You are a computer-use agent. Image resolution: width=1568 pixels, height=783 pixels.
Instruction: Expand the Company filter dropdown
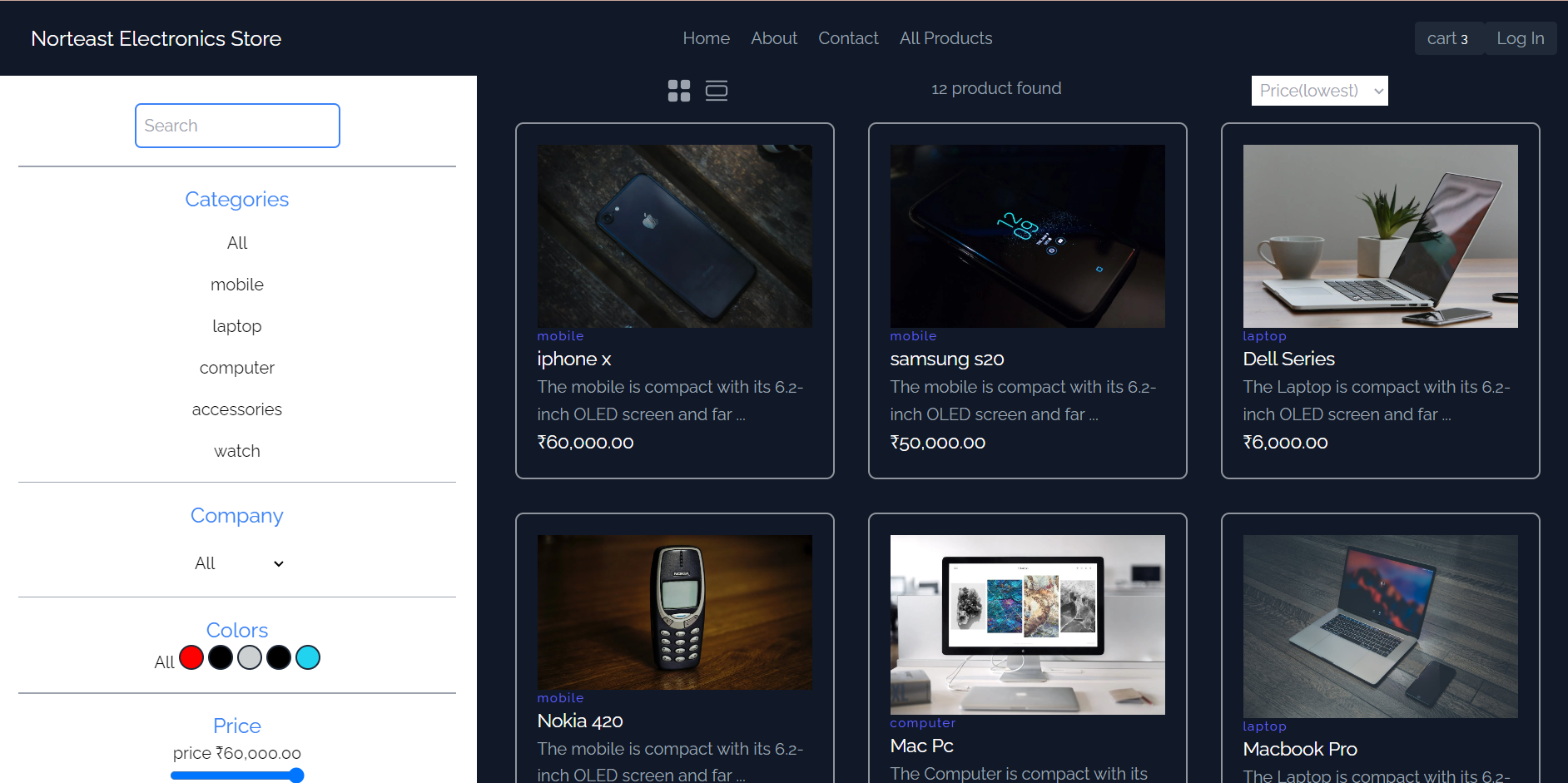pos(237,563)
